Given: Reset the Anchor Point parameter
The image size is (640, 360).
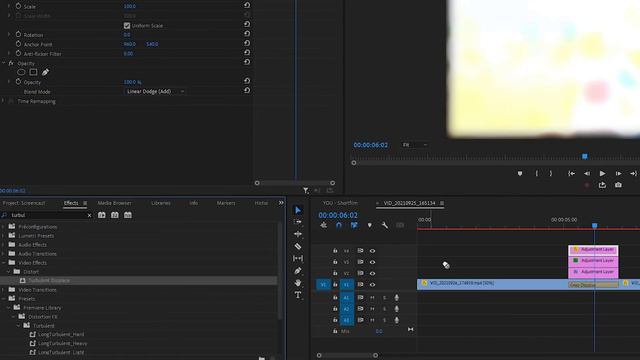Looking at the screenshot, I should 247,43.
